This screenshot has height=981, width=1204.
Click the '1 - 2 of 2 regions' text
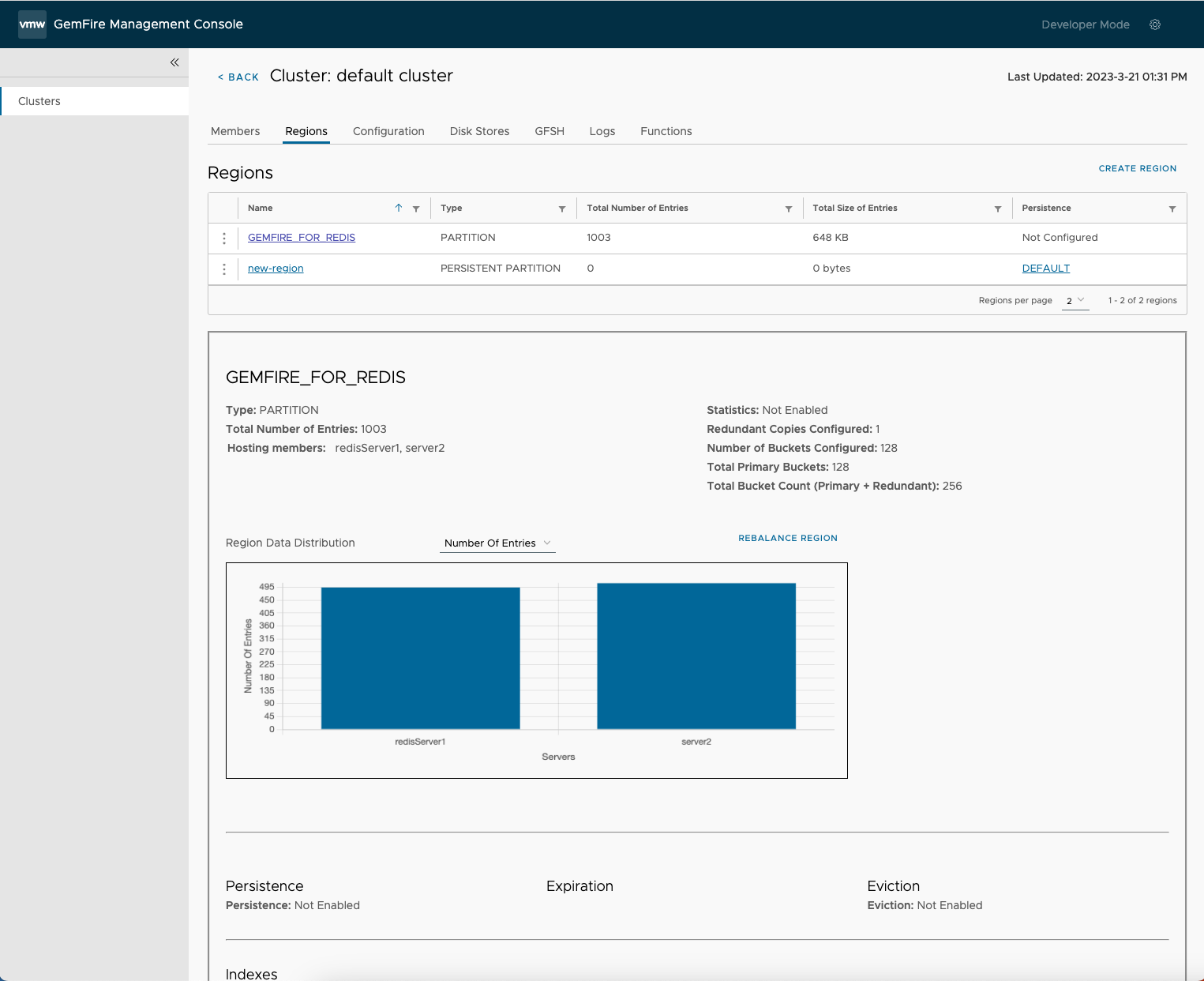click(1142, 300)
